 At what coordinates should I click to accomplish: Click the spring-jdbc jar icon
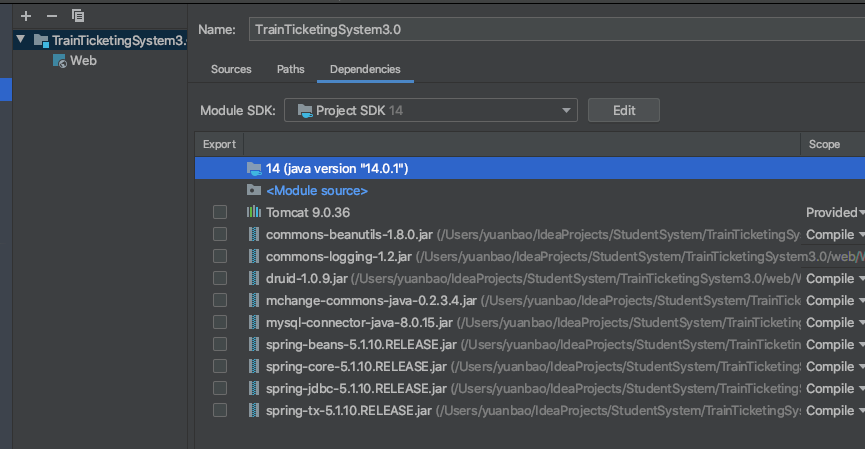pos(254,389)
